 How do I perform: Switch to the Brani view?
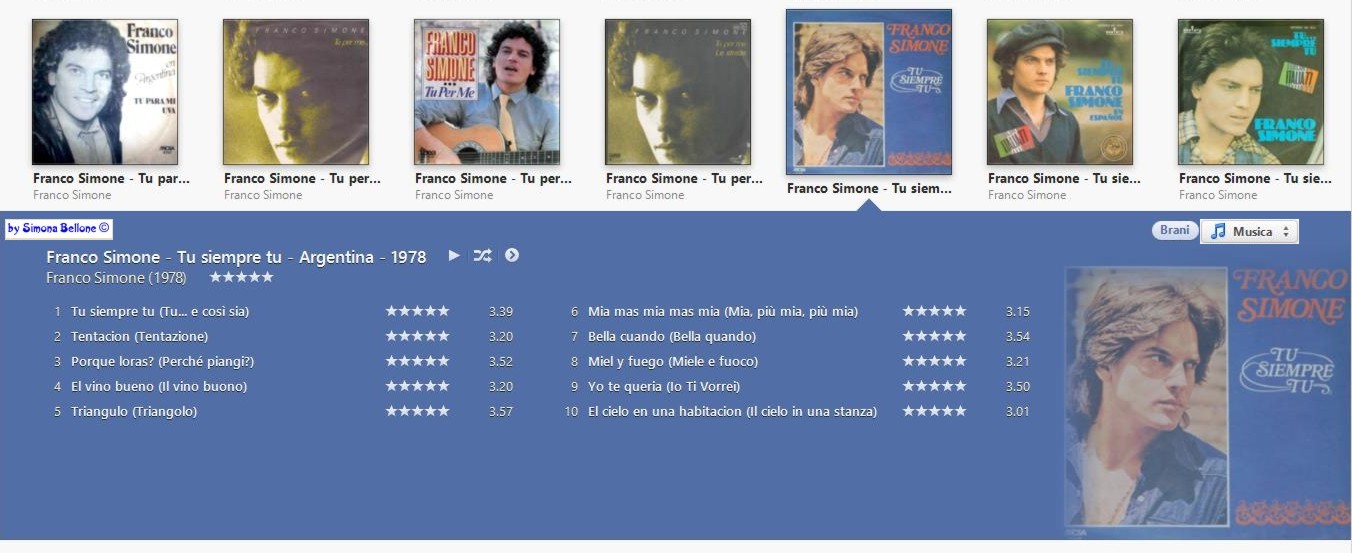(x=1174, y=230)
